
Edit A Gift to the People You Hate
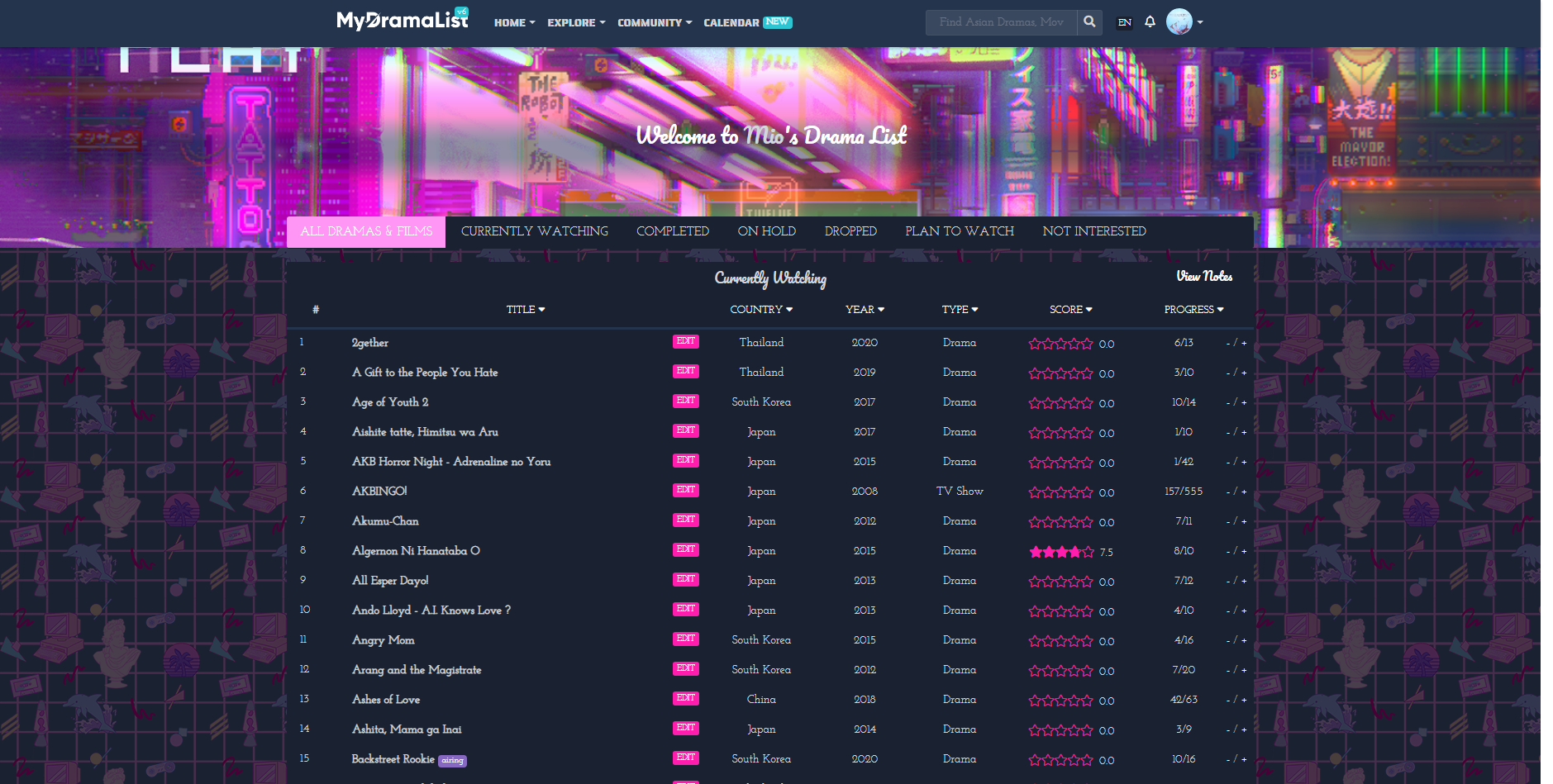click(x=685, y=371)
